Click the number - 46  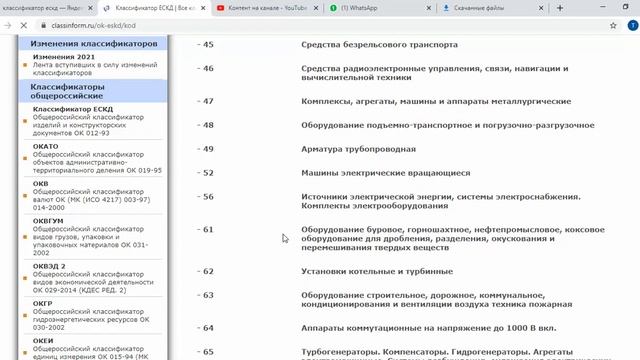click(x=205, y=68)
